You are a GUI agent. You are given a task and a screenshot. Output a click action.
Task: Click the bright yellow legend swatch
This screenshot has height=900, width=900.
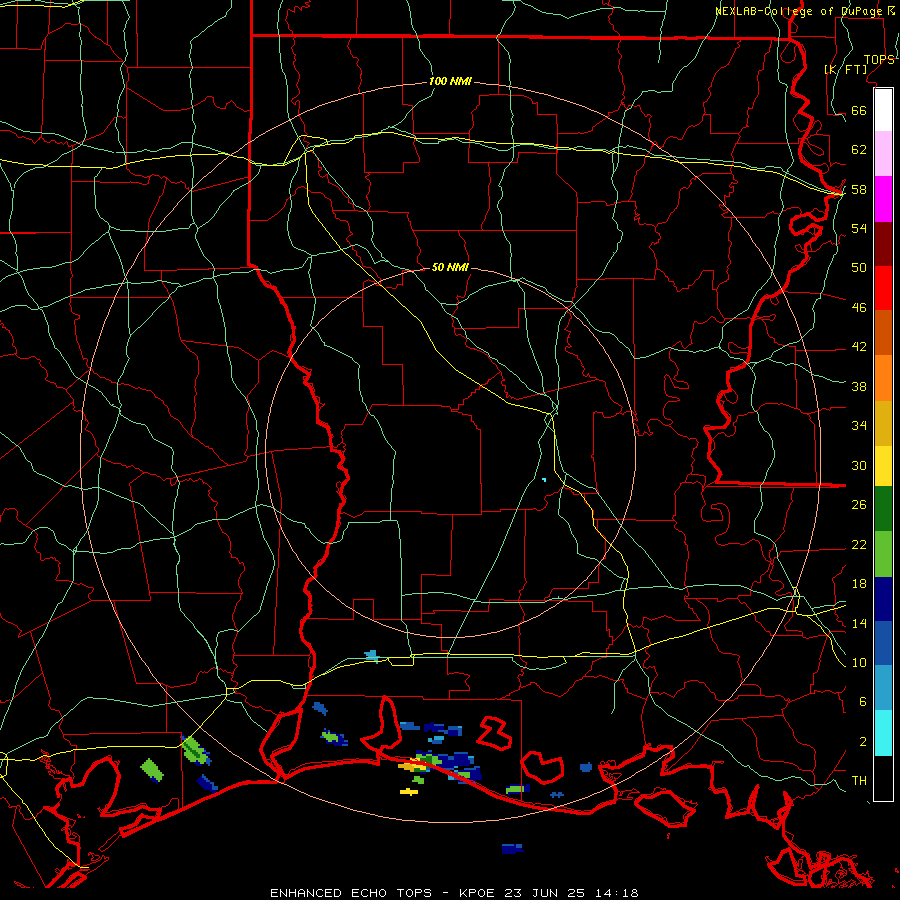(x=883, y=466)
